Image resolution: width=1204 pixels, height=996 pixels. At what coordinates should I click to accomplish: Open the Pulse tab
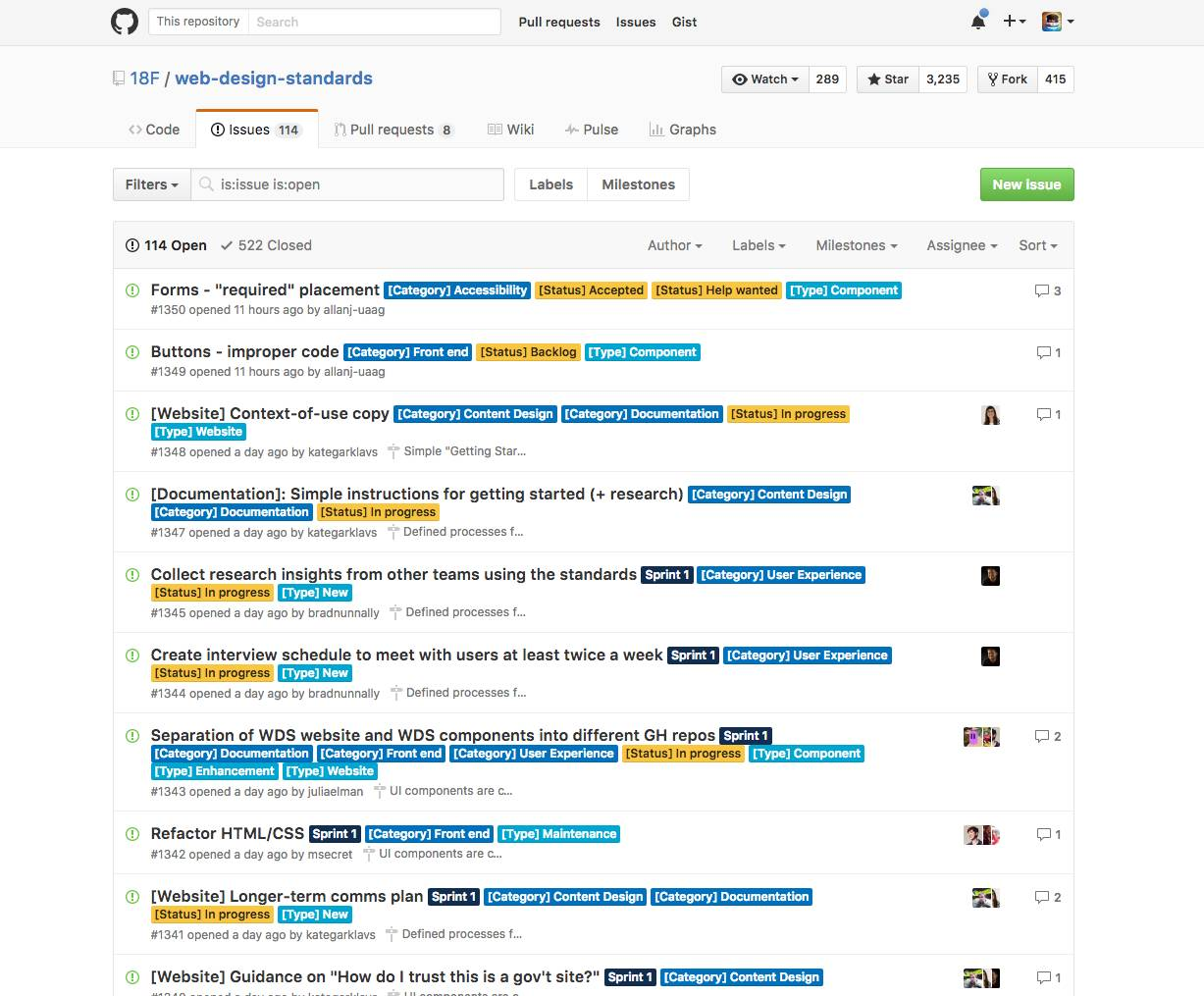[592, 130]
